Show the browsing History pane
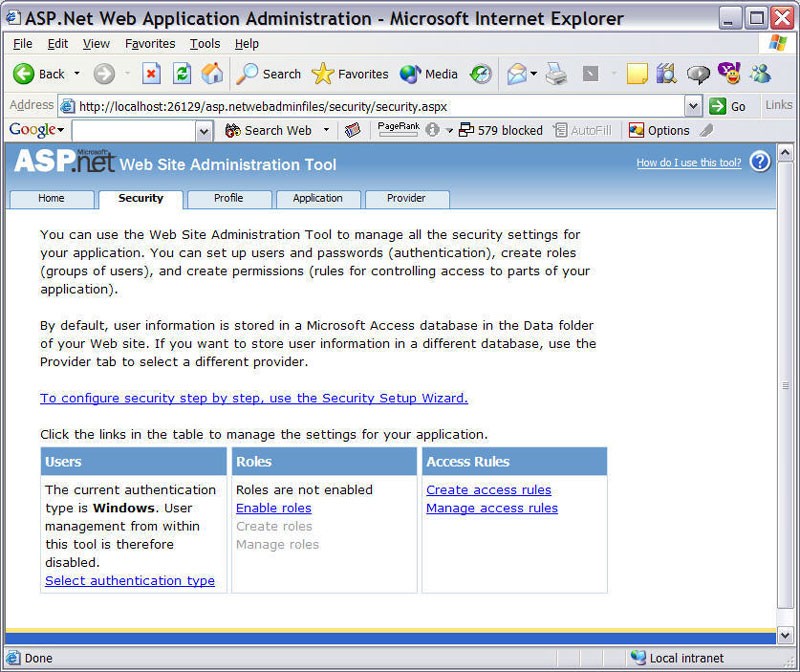The image size is (800, 672). [x=481, y=74]
